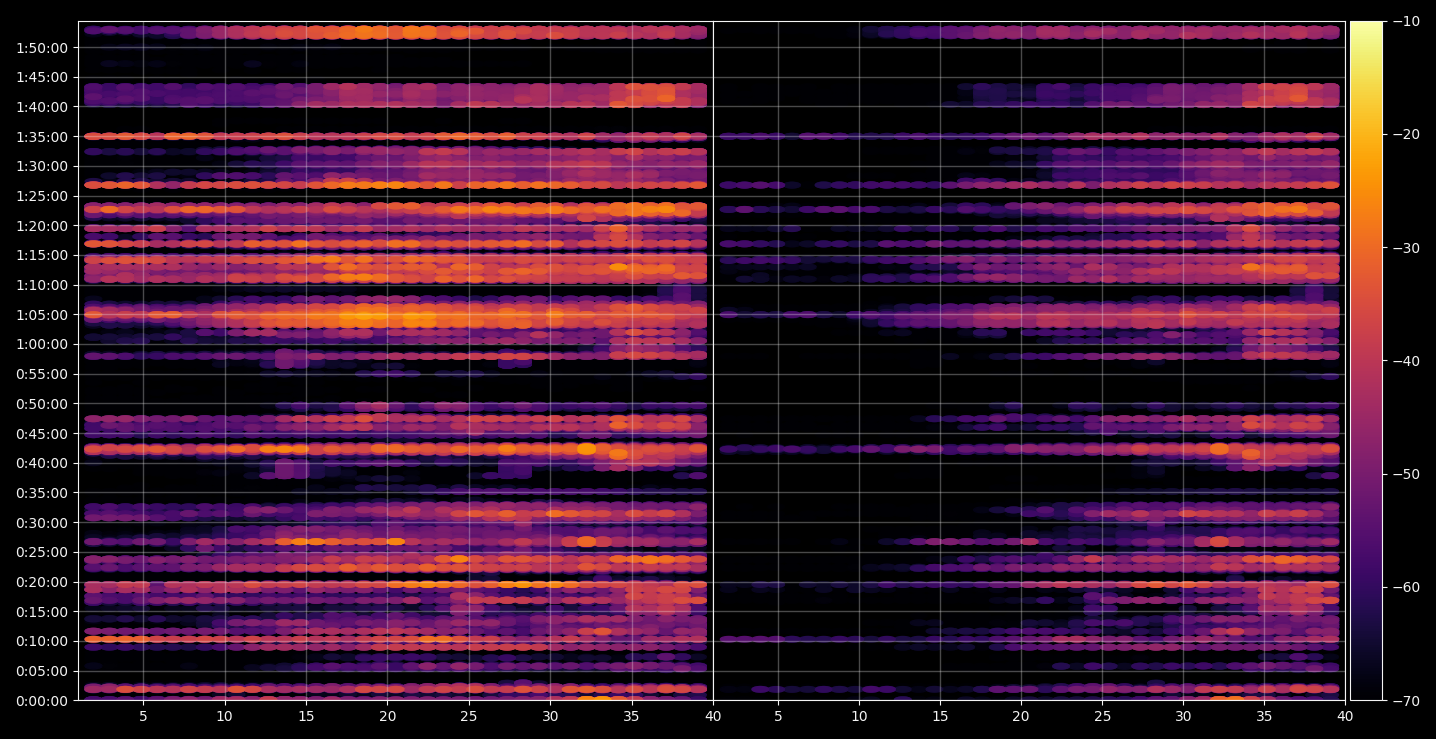Click the 0:45:00 y-axis tick label
The height and width of the screenshot is (739, 1436).
42,433
